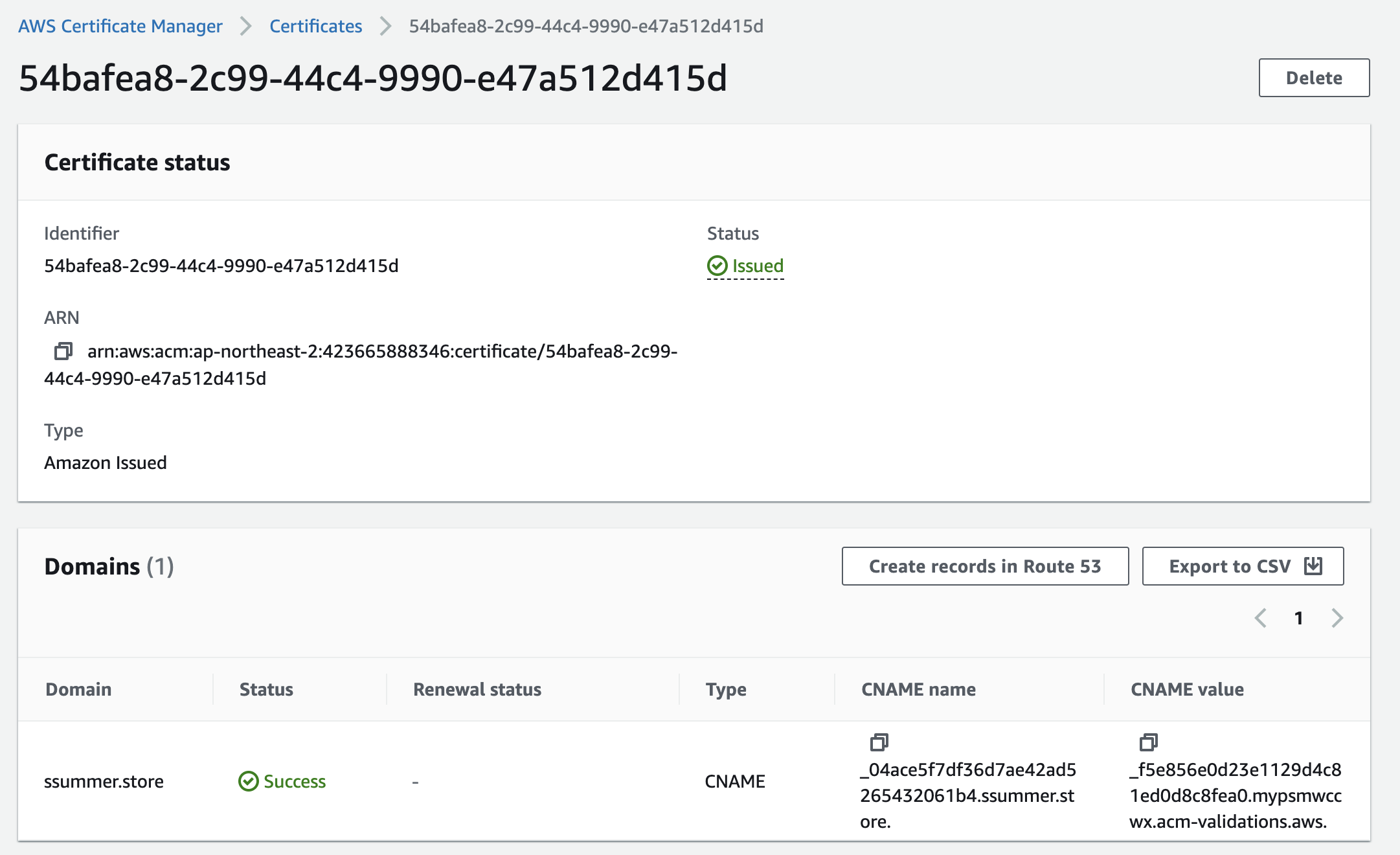Delete this certificate
Viewport: 1400px width, 855px height.
1313,78
